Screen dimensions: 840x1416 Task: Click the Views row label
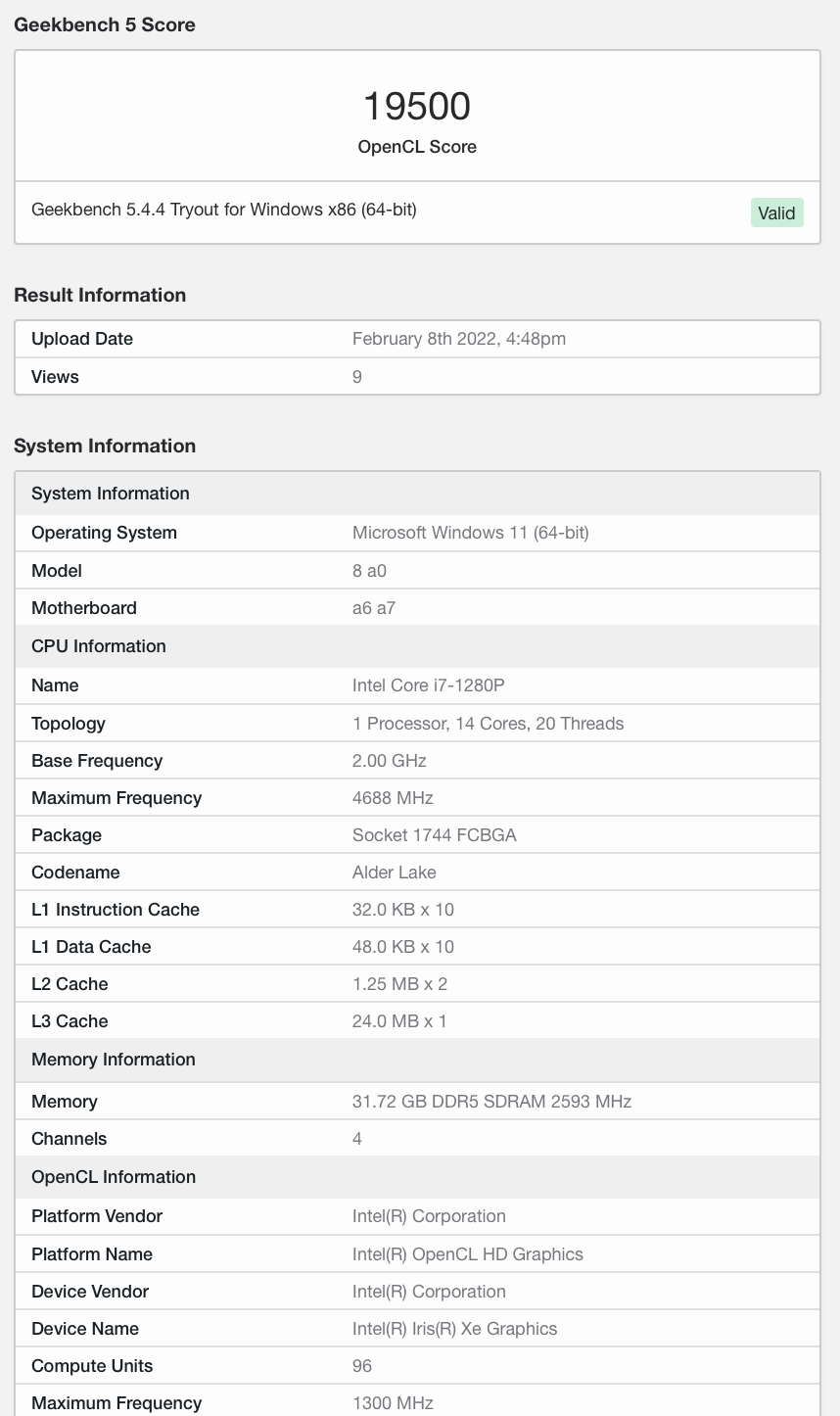click(x=55, y=377)
